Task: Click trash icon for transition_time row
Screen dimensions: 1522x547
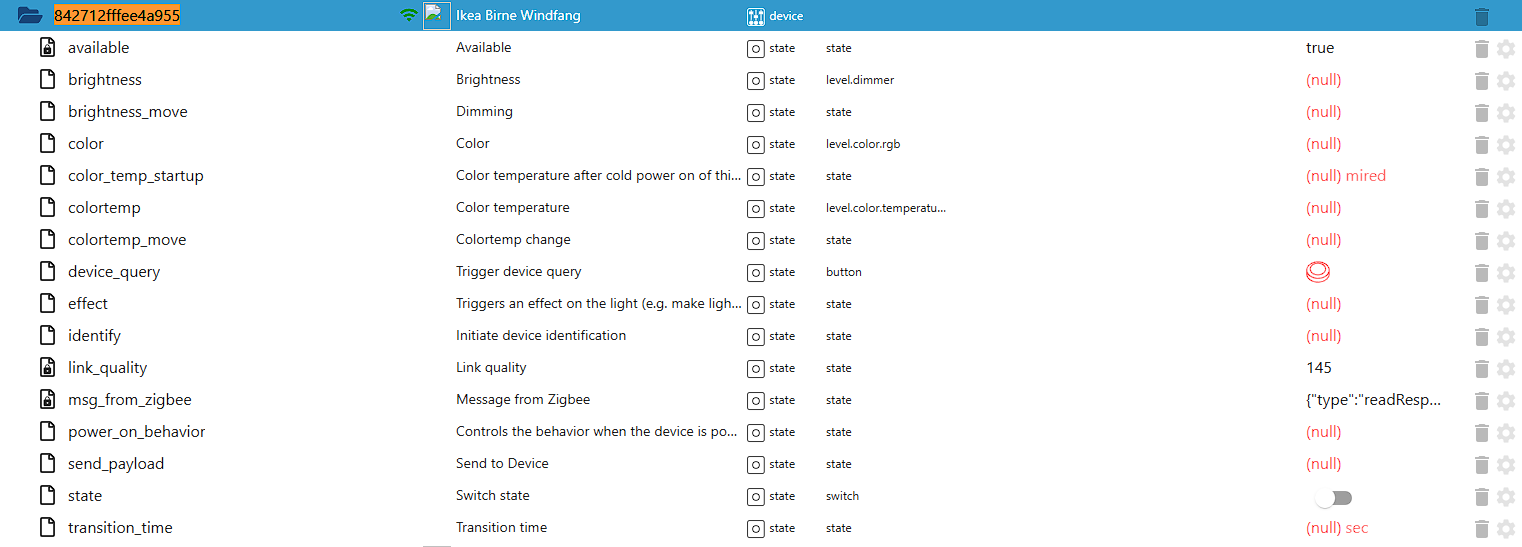Action: click(x=1482, y=528)
